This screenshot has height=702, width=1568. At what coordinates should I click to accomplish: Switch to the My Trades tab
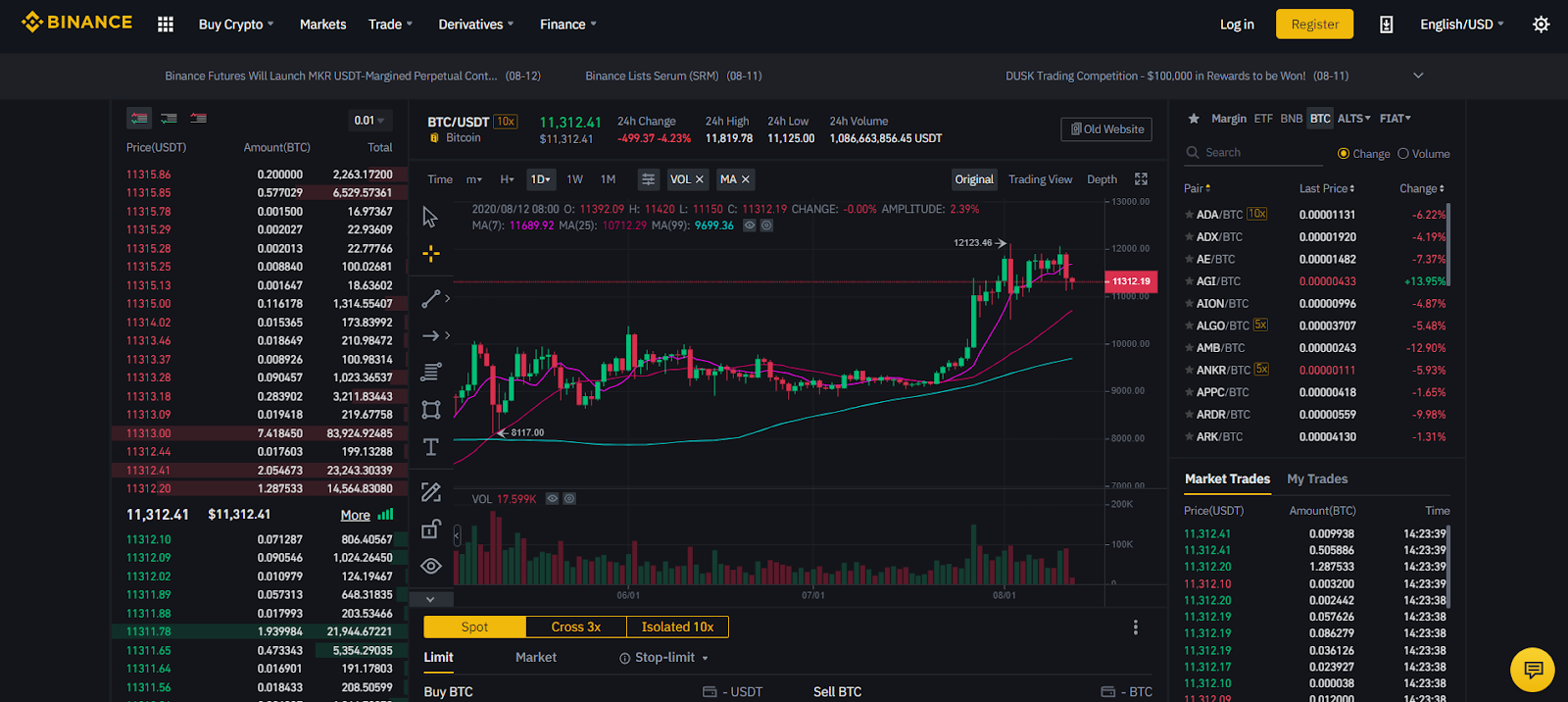click(x=1317, y=479)
